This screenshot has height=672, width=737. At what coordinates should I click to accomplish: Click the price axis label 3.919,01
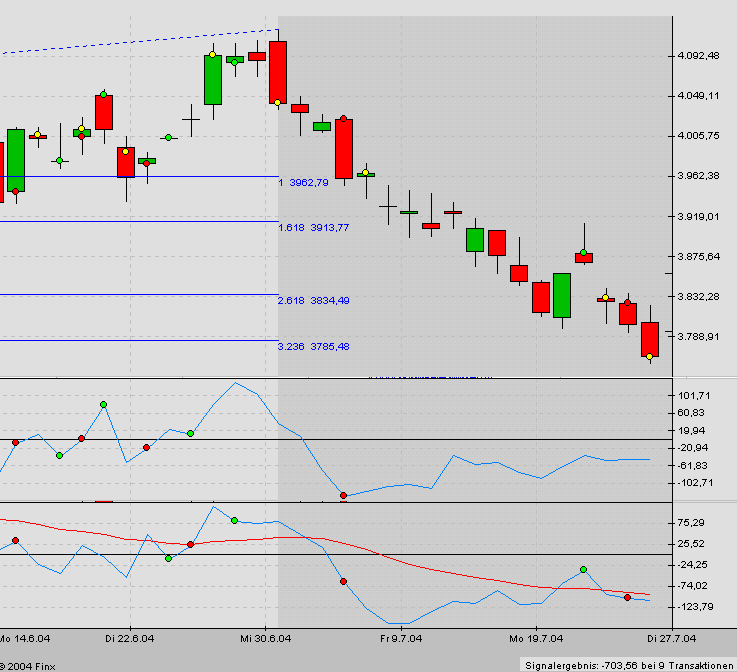(698, 217)
